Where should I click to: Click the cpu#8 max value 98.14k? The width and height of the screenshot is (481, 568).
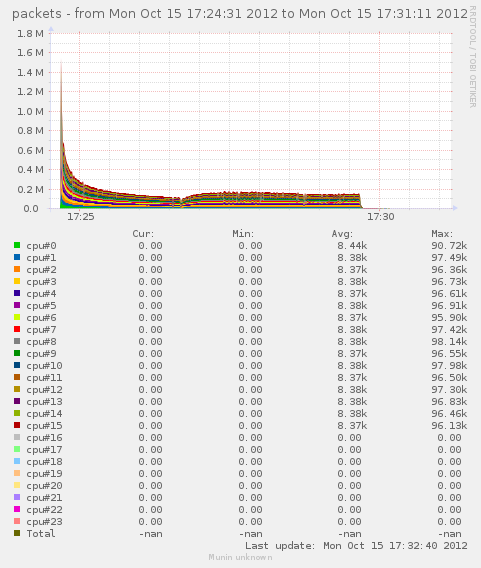[x=449, y=342]
